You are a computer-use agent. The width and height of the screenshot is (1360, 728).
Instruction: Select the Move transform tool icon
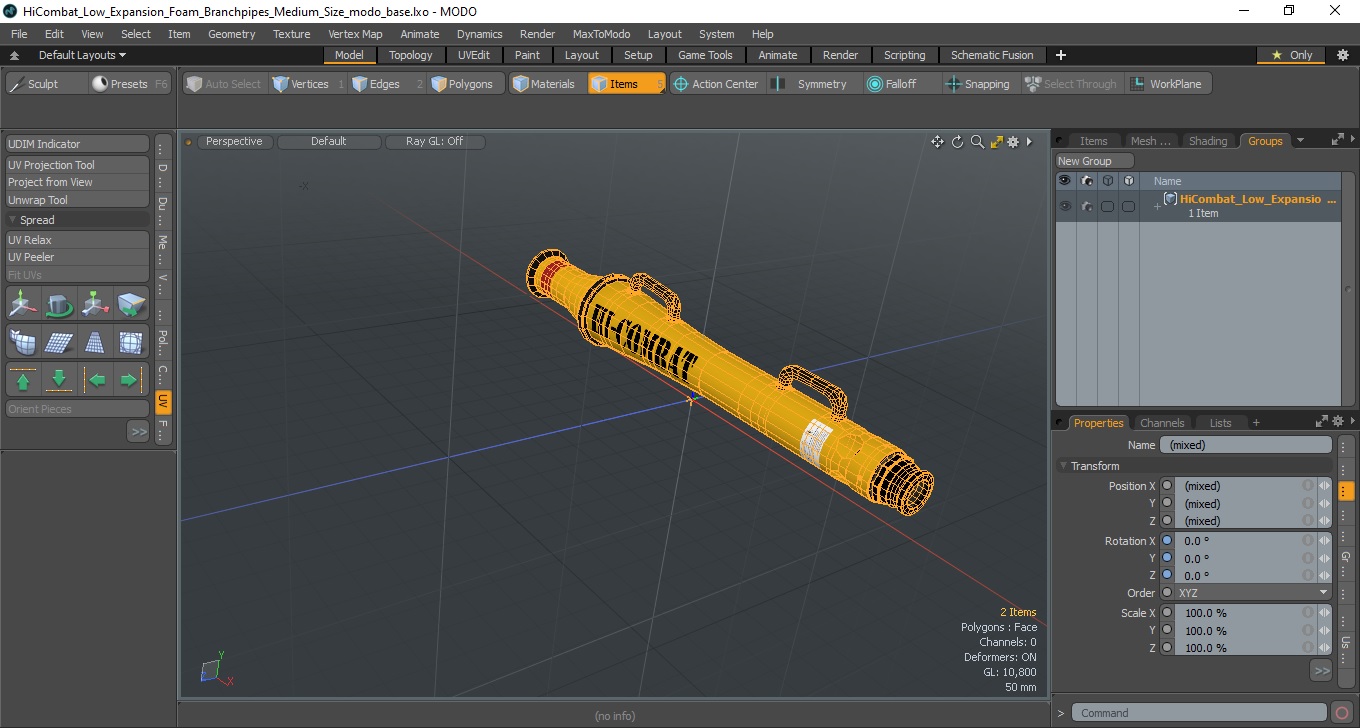[x=24, y=303]
